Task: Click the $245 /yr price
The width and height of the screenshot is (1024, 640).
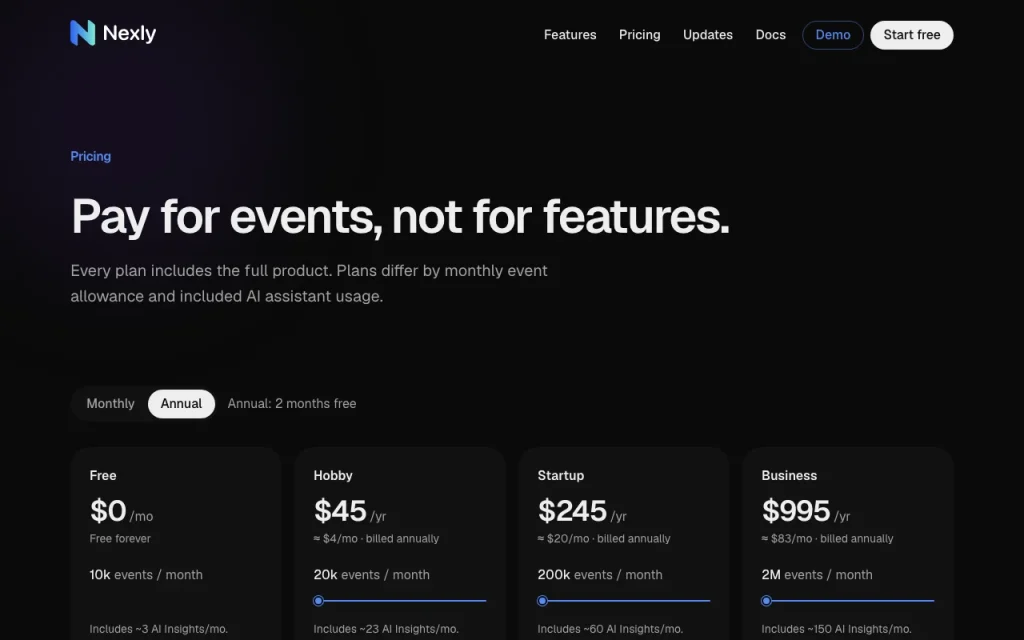Action: click(582, 511)
